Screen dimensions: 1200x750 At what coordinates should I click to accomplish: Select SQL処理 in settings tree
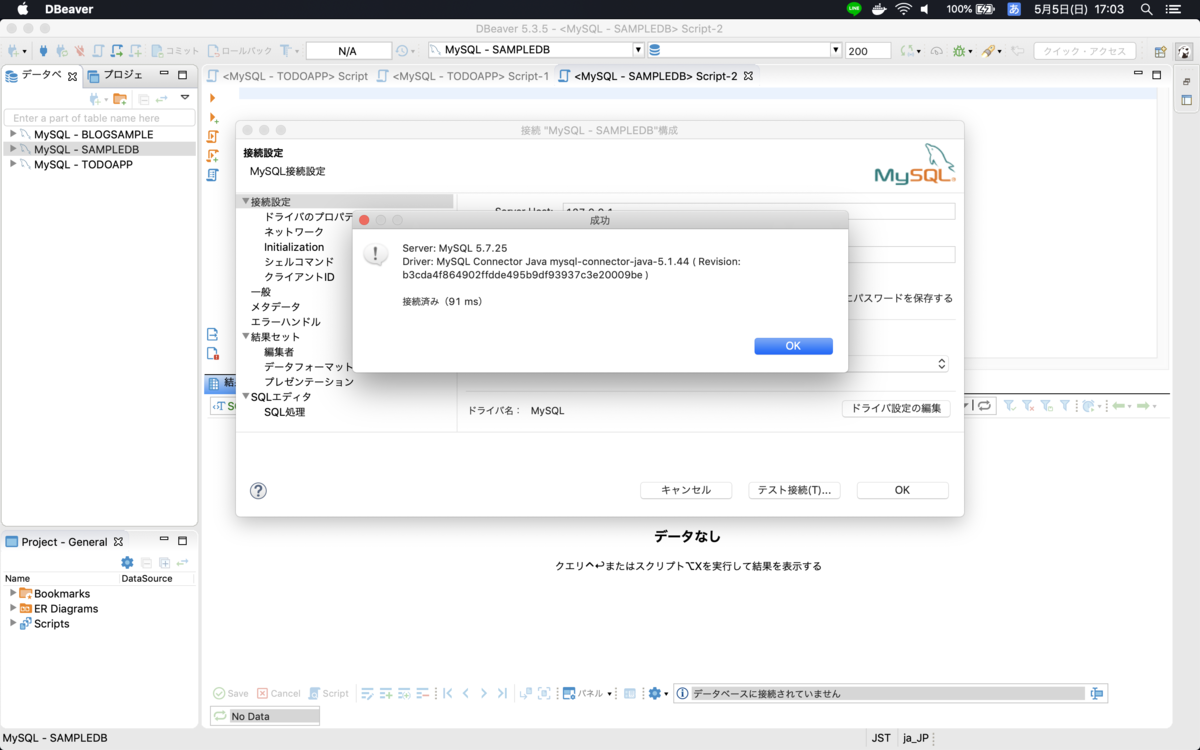(284, 412)
